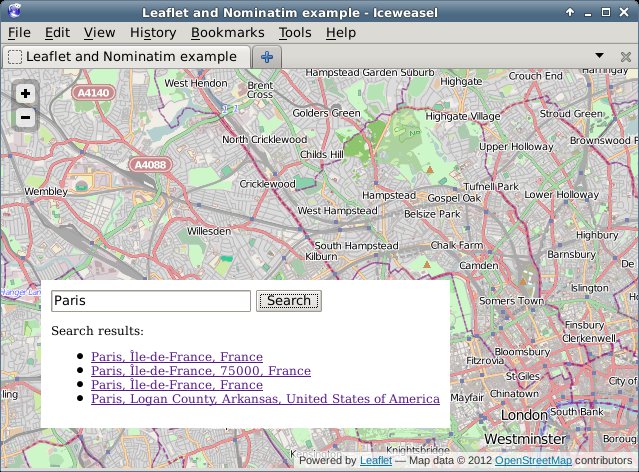Zoom out with the map minus button

(x=25, y=118)
